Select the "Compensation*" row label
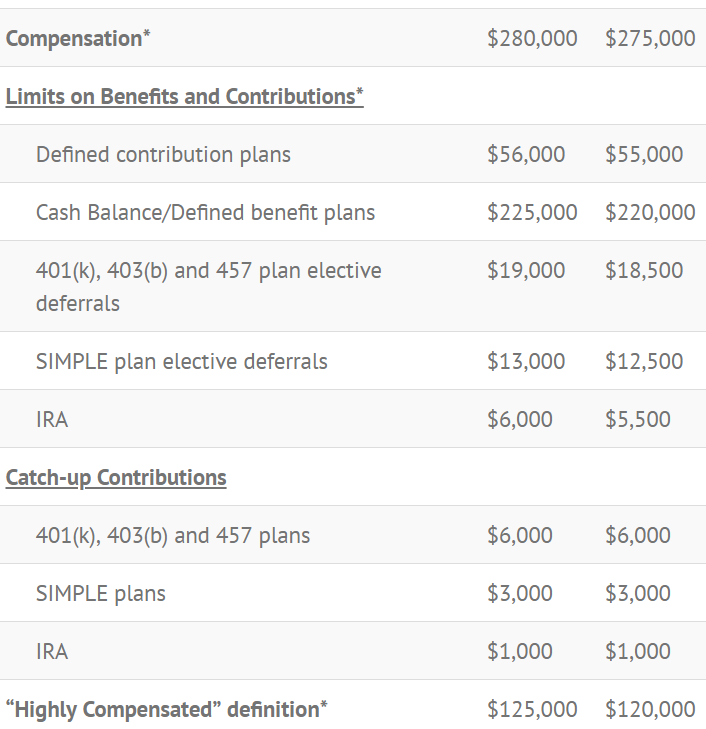 point(78,39)
